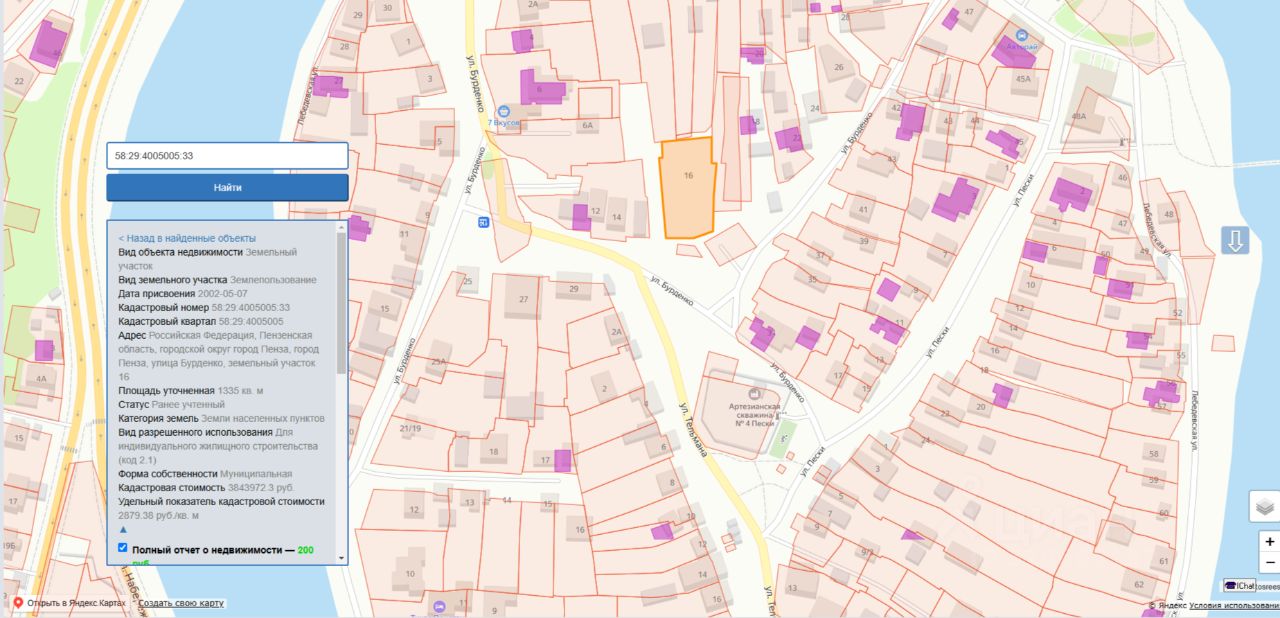Image resolution: width=1280 pixels, height=618 pixels.
Task: Click the Площадь уточненная 1335 кв. м row
Action: [191, 390]
